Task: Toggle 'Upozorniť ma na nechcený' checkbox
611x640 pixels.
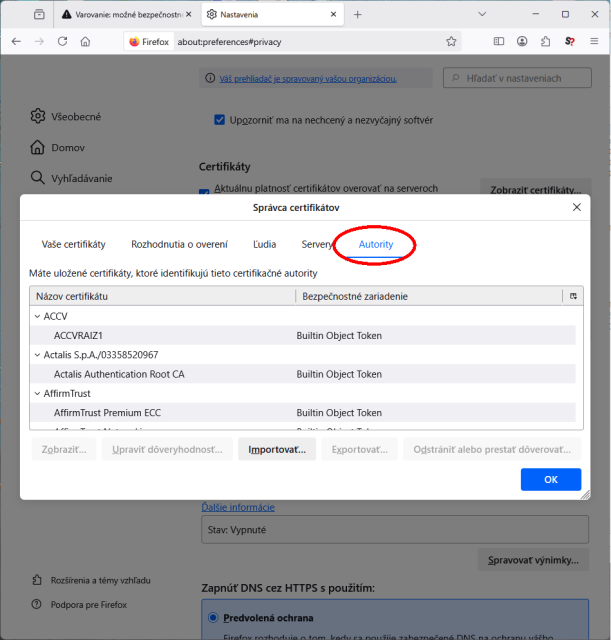Action: [220, 120]
